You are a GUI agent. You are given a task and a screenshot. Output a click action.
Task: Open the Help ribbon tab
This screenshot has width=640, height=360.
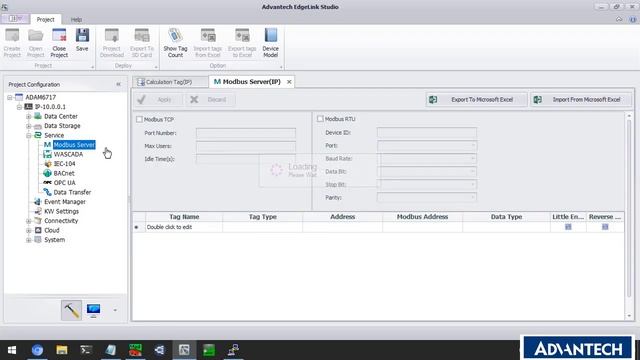[x=76, y=19]
